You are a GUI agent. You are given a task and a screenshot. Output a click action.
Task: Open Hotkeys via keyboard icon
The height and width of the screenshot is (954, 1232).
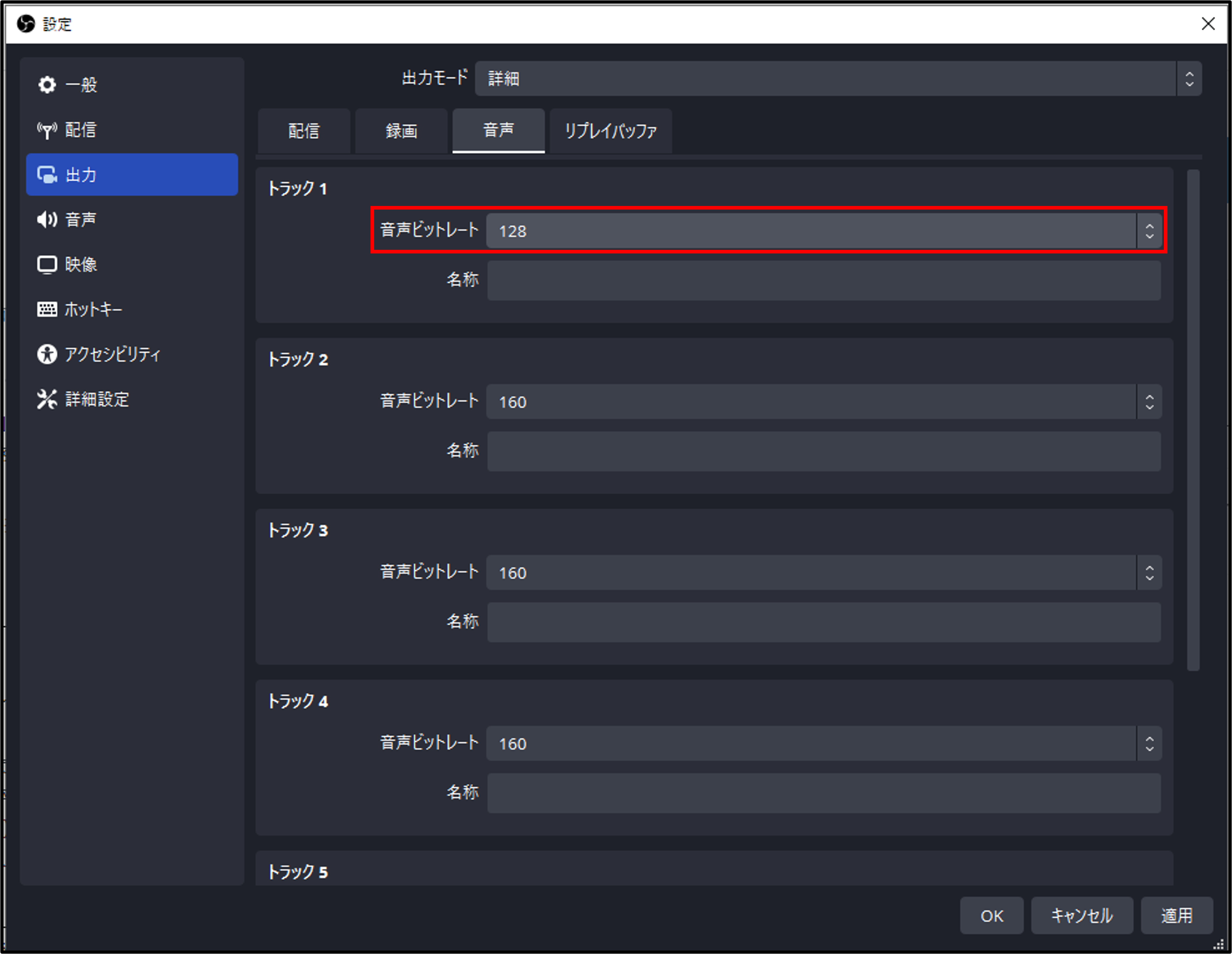[47, 309]
